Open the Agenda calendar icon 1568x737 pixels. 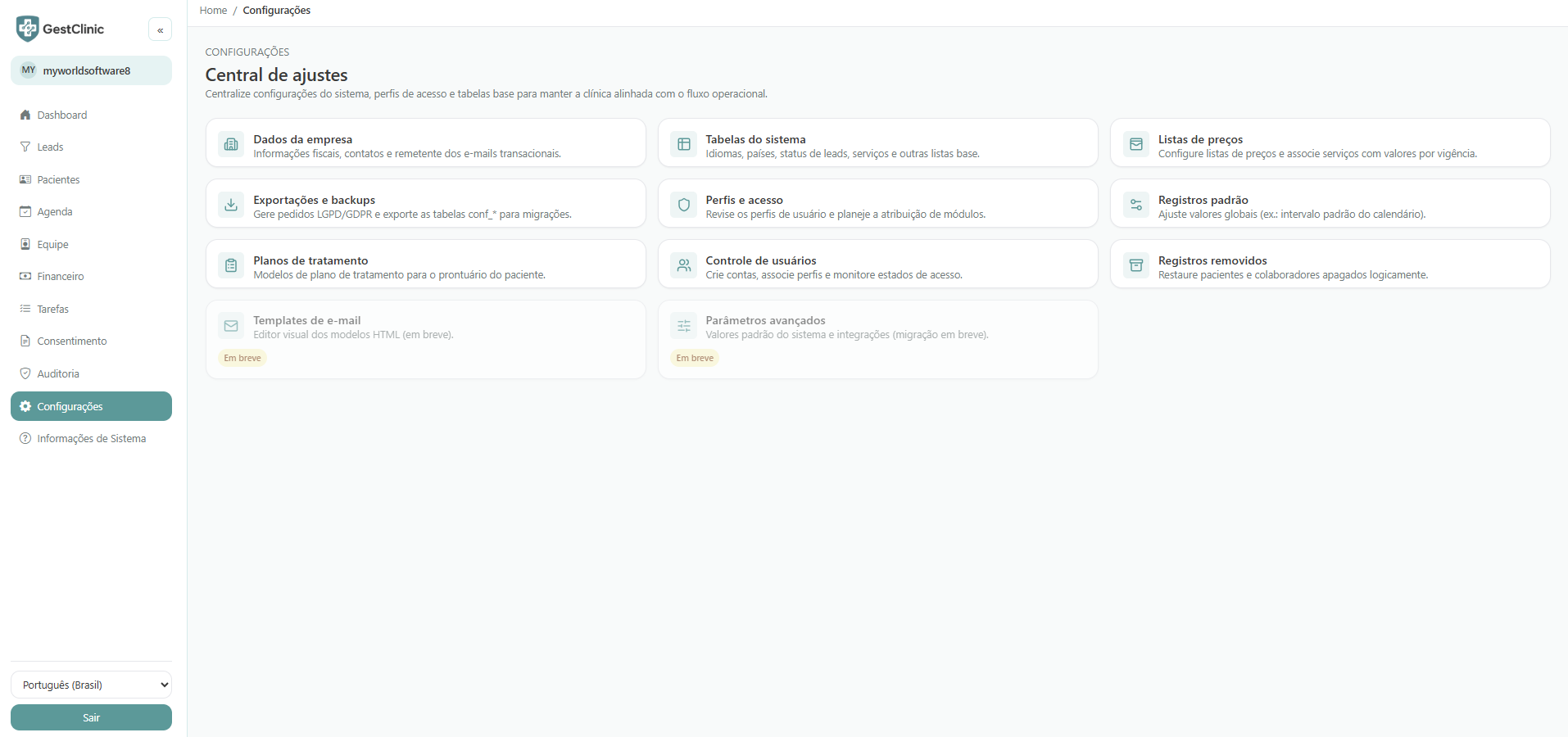point(26,211)
